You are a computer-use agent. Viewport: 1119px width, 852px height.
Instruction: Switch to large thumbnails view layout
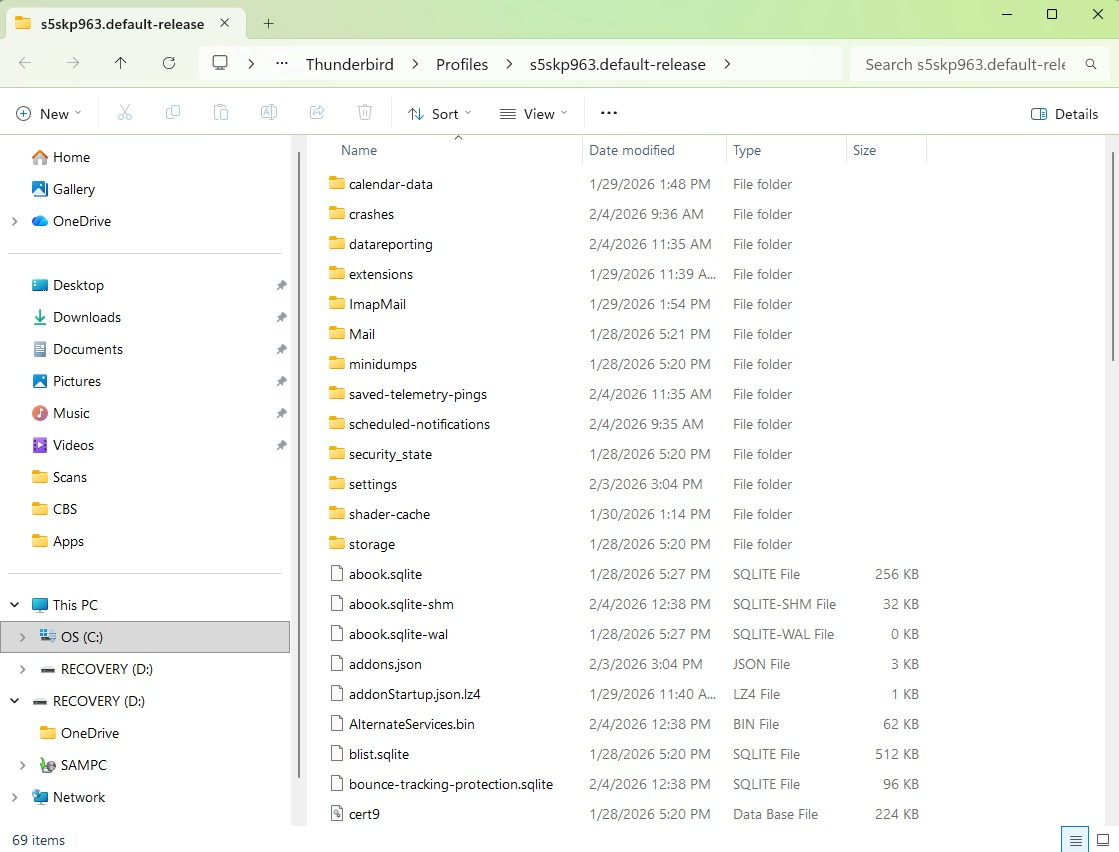(1102, 839)
